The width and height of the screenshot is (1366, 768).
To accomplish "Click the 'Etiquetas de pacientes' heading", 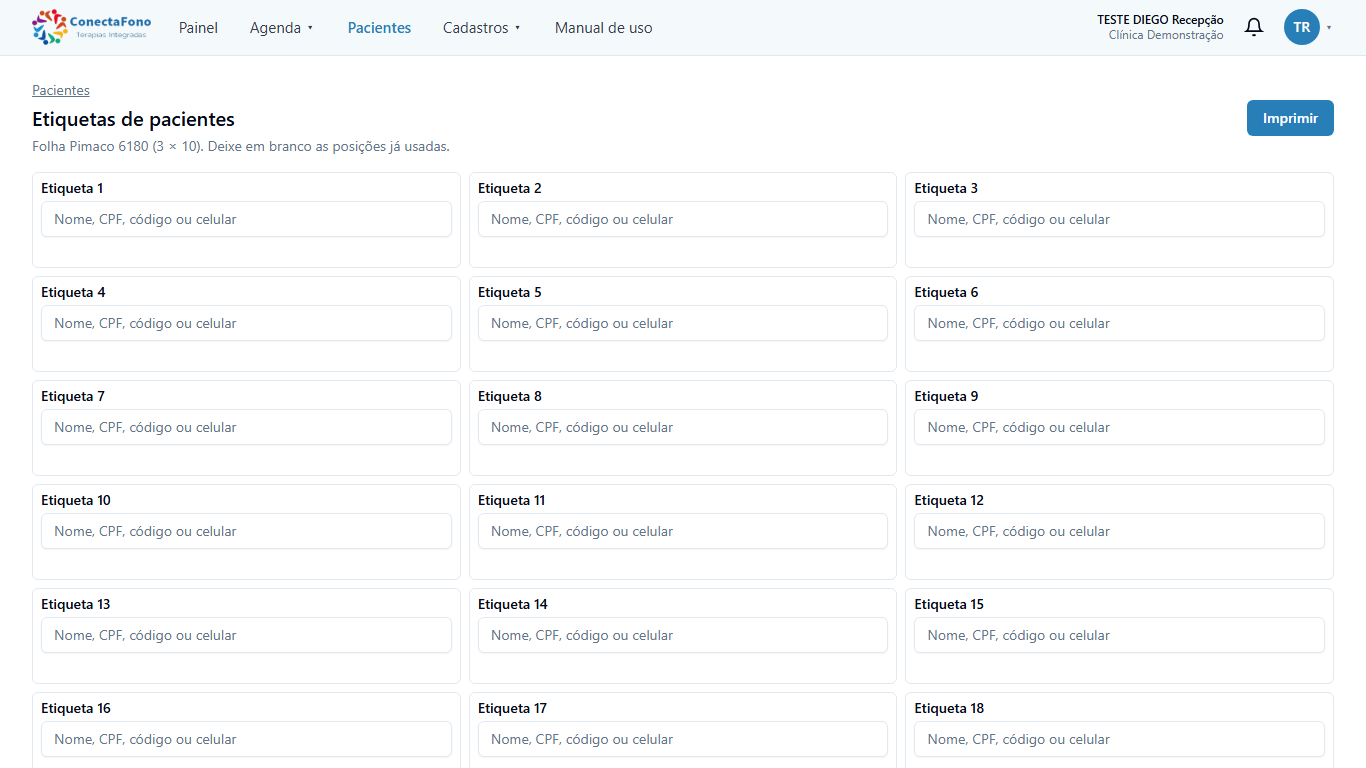I will coord(133,119).
